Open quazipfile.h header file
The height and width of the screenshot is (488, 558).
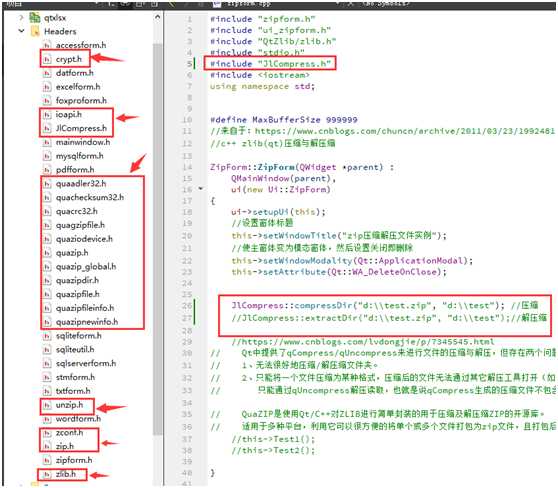click(78, 294)
